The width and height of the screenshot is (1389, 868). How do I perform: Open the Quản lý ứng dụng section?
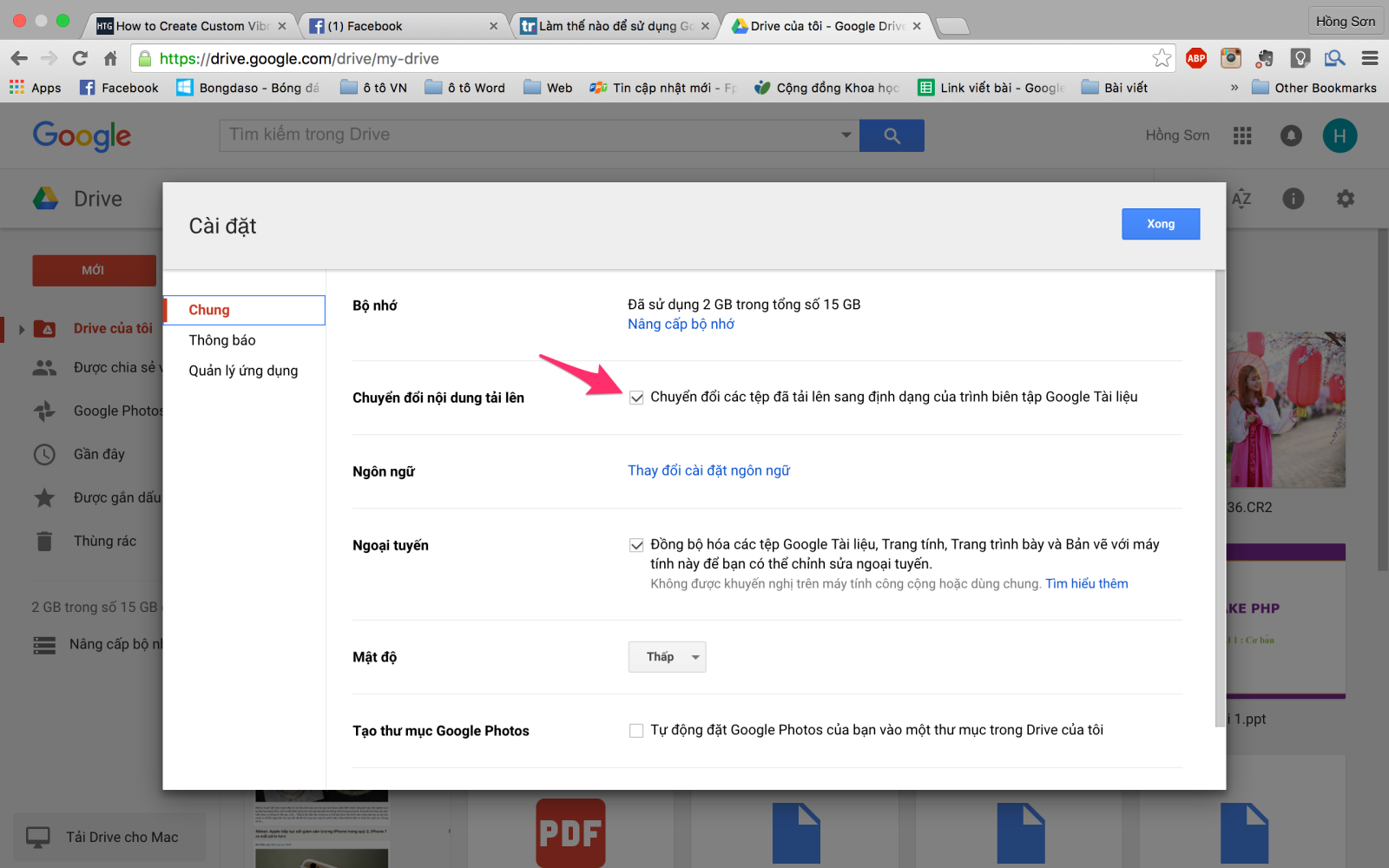243,370
